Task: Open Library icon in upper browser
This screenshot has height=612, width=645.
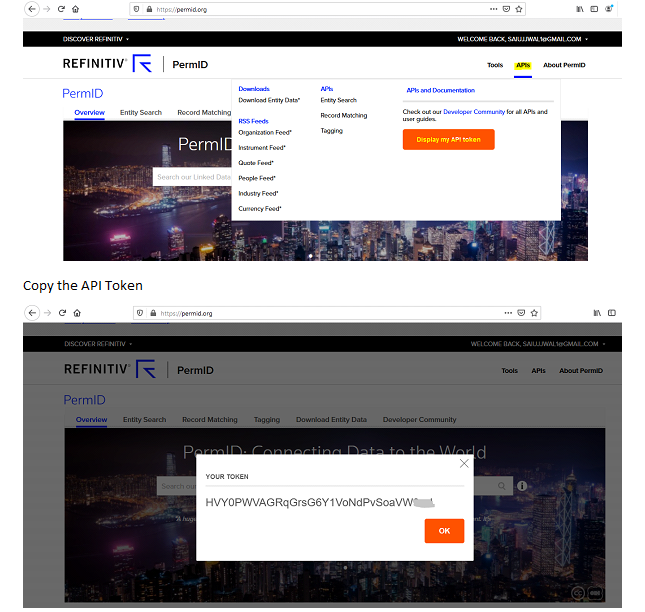Action: tap(580, 9)
